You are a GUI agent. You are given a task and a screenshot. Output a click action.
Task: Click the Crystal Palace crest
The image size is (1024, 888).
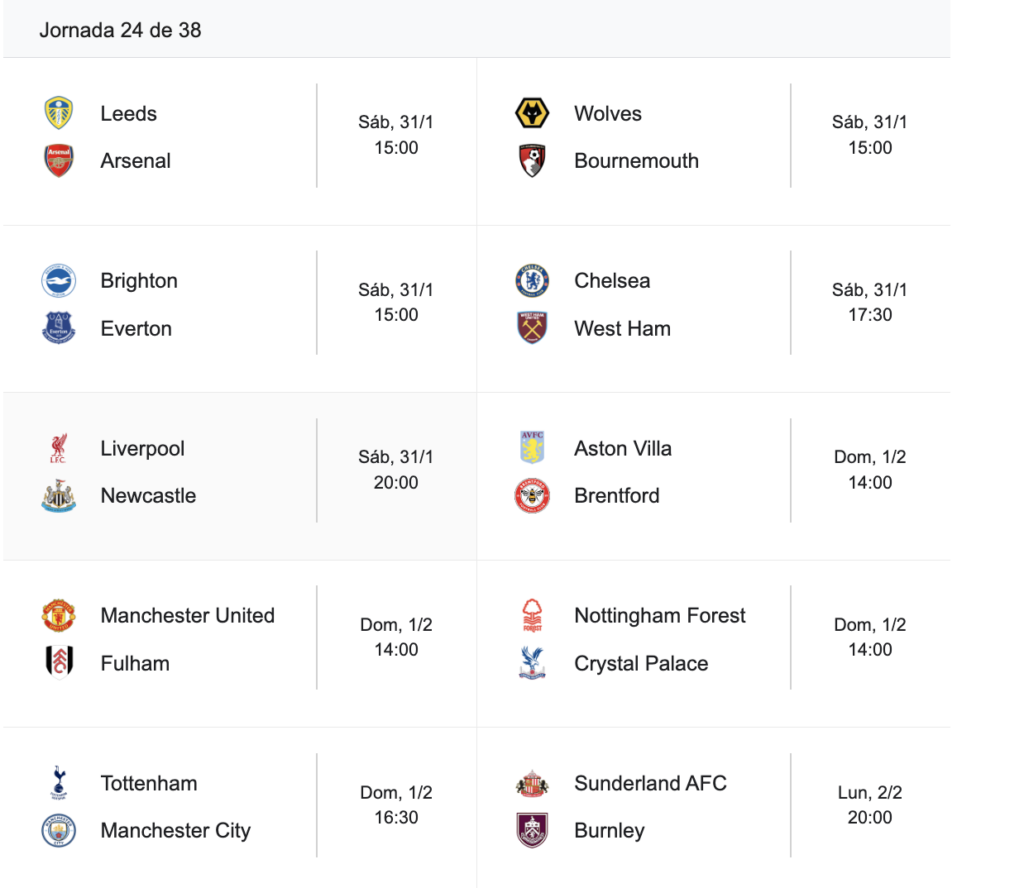tap(532, 663)
